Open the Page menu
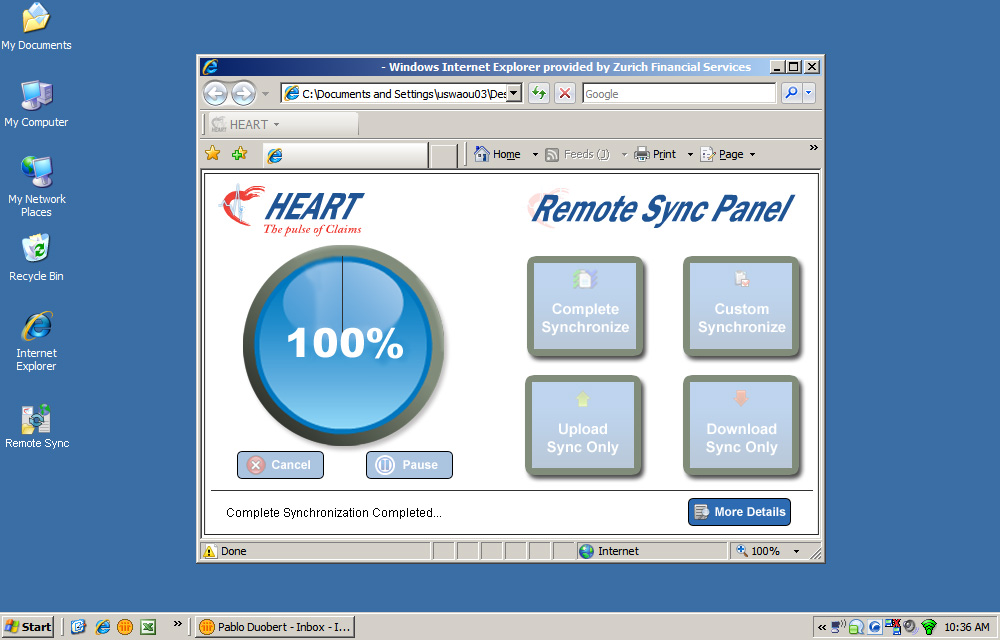This screenshot has height=641, width=1000. click(728, 154)
